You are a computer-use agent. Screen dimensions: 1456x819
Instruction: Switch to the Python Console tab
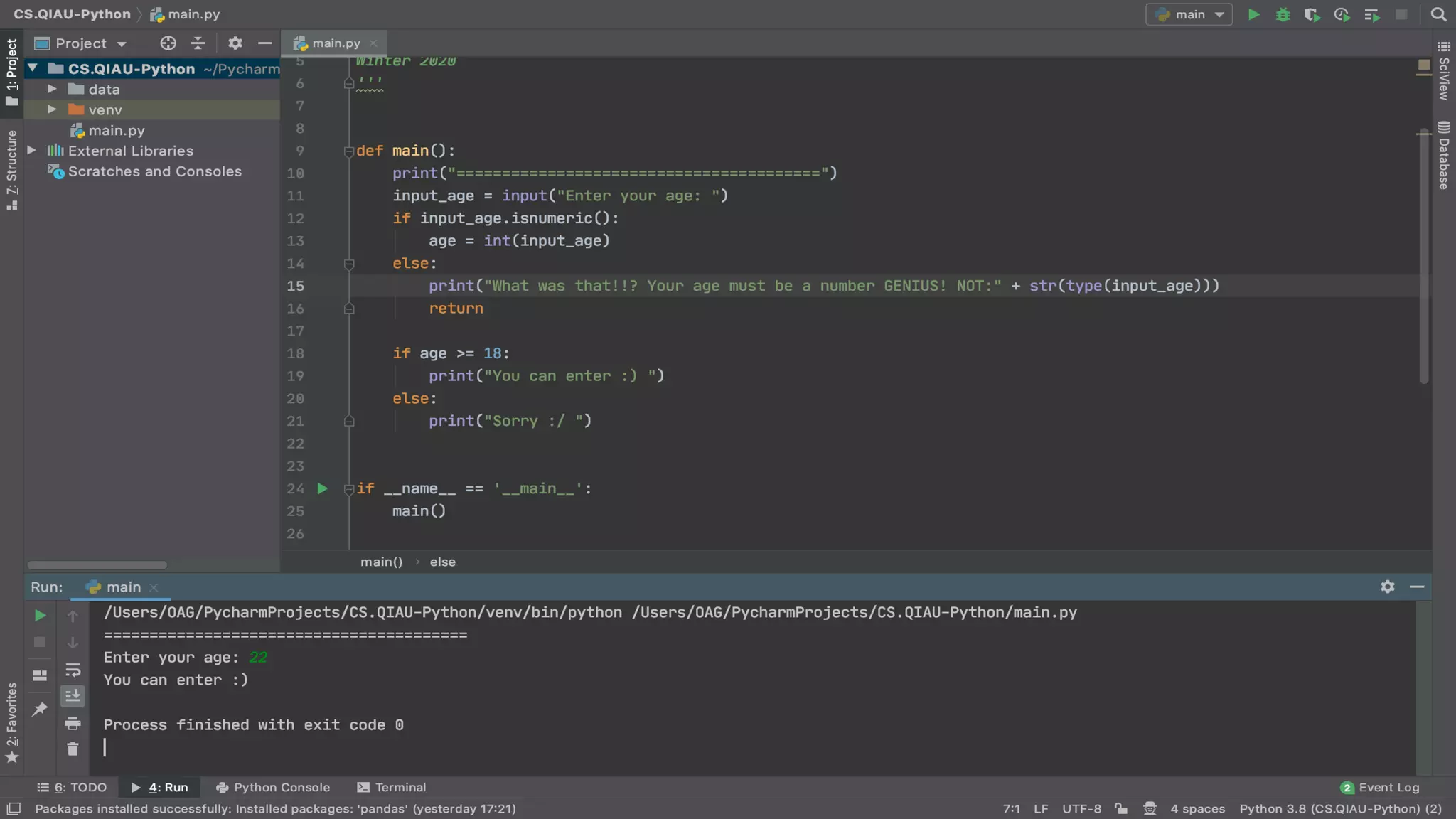point(273,787)
